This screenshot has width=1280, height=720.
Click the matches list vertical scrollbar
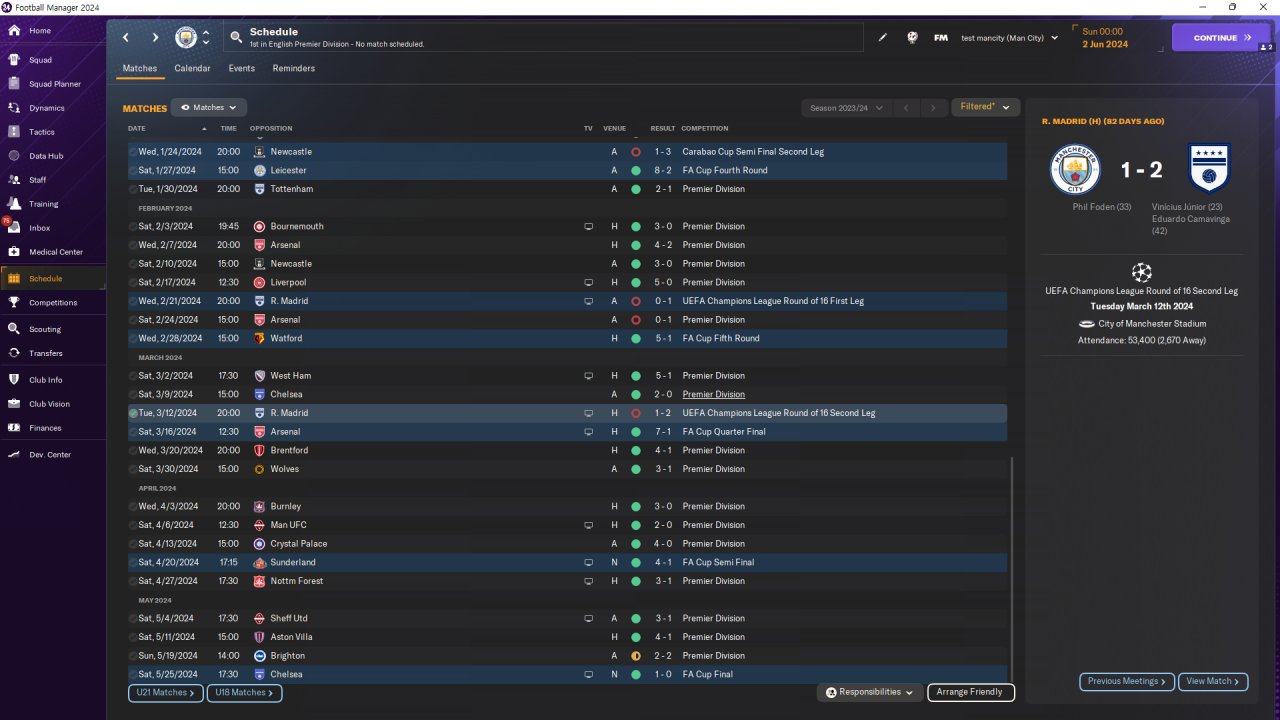1012,570
